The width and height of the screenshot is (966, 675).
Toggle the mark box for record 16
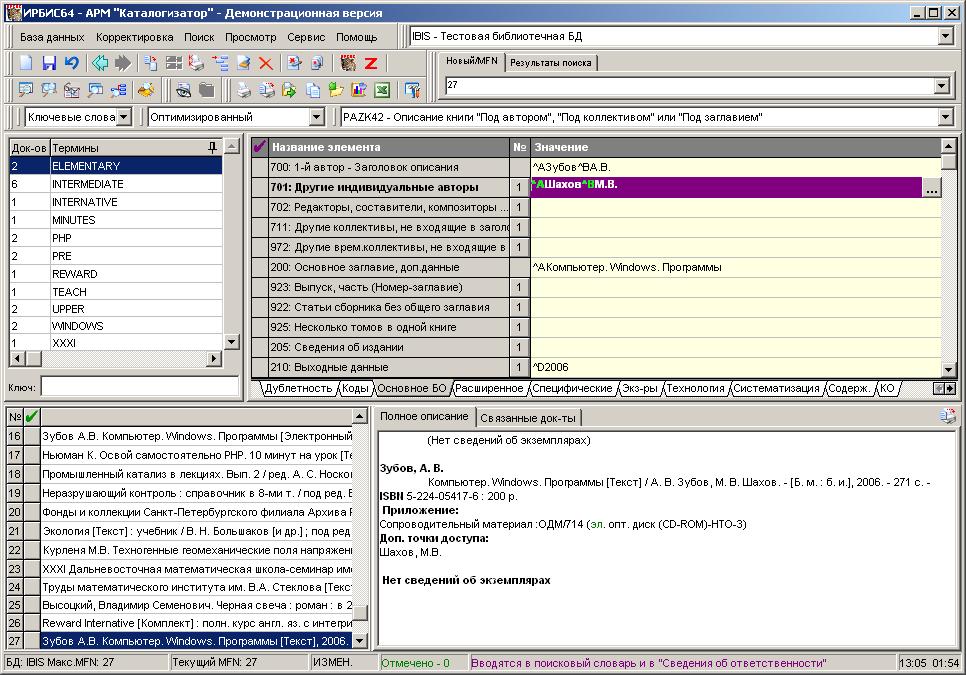[x=31, y=436]
